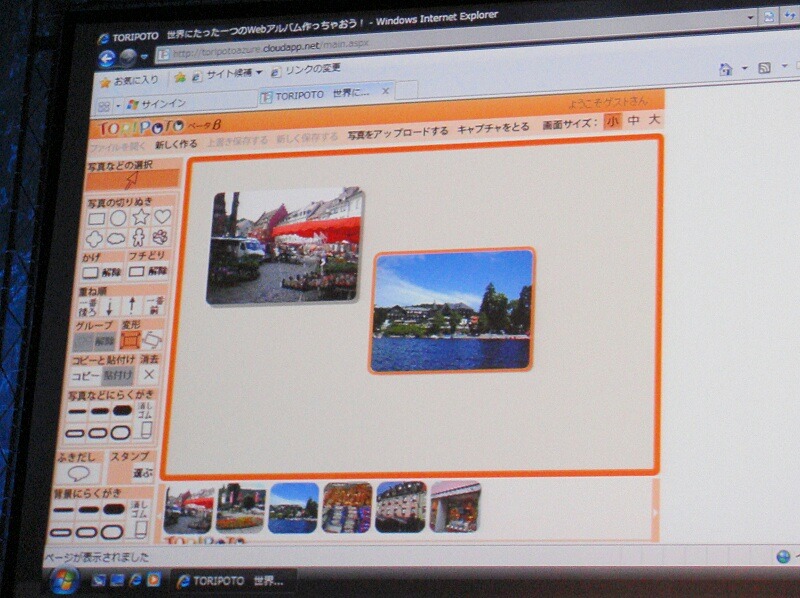Pick first thumbnail with red market awning
Image resolution: width=800 pixels, height=598 pixels.
189,510
